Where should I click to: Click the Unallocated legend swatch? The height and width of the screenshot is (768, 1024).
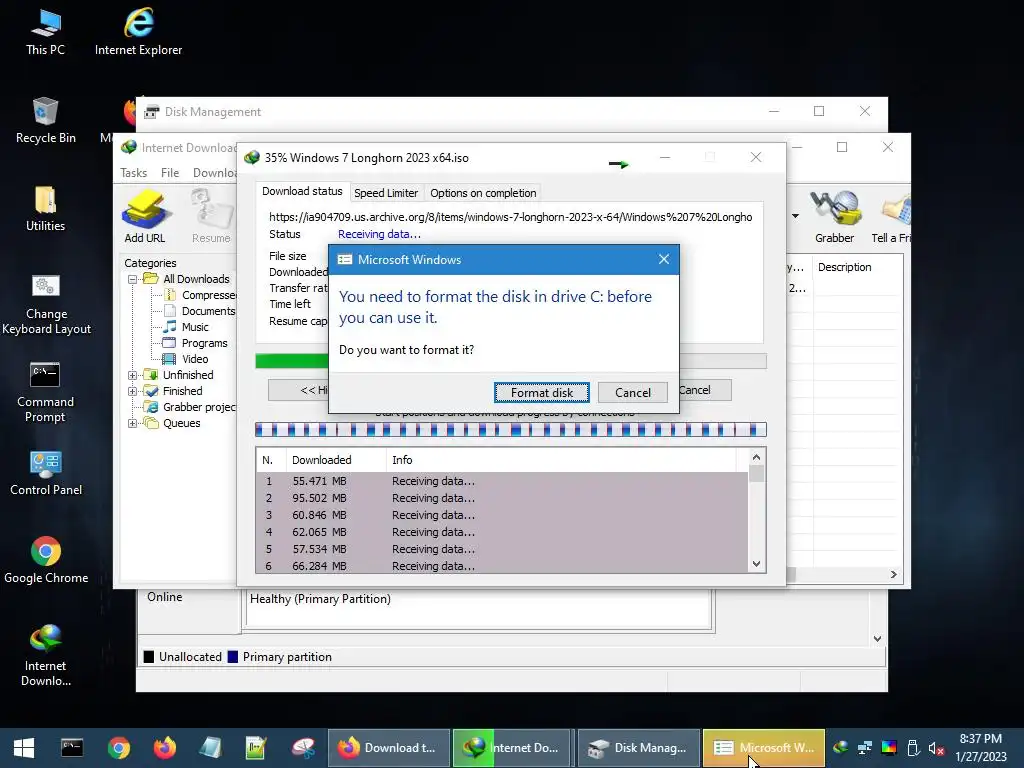149,657
